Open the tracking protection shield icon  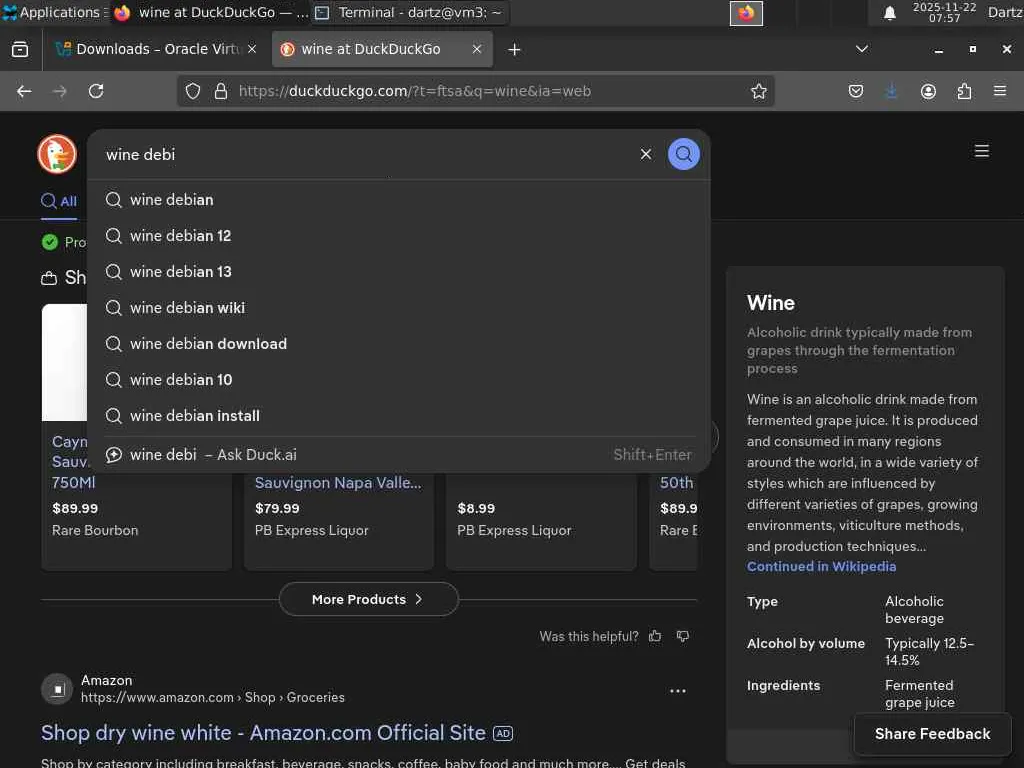click(x=193, y=91)
